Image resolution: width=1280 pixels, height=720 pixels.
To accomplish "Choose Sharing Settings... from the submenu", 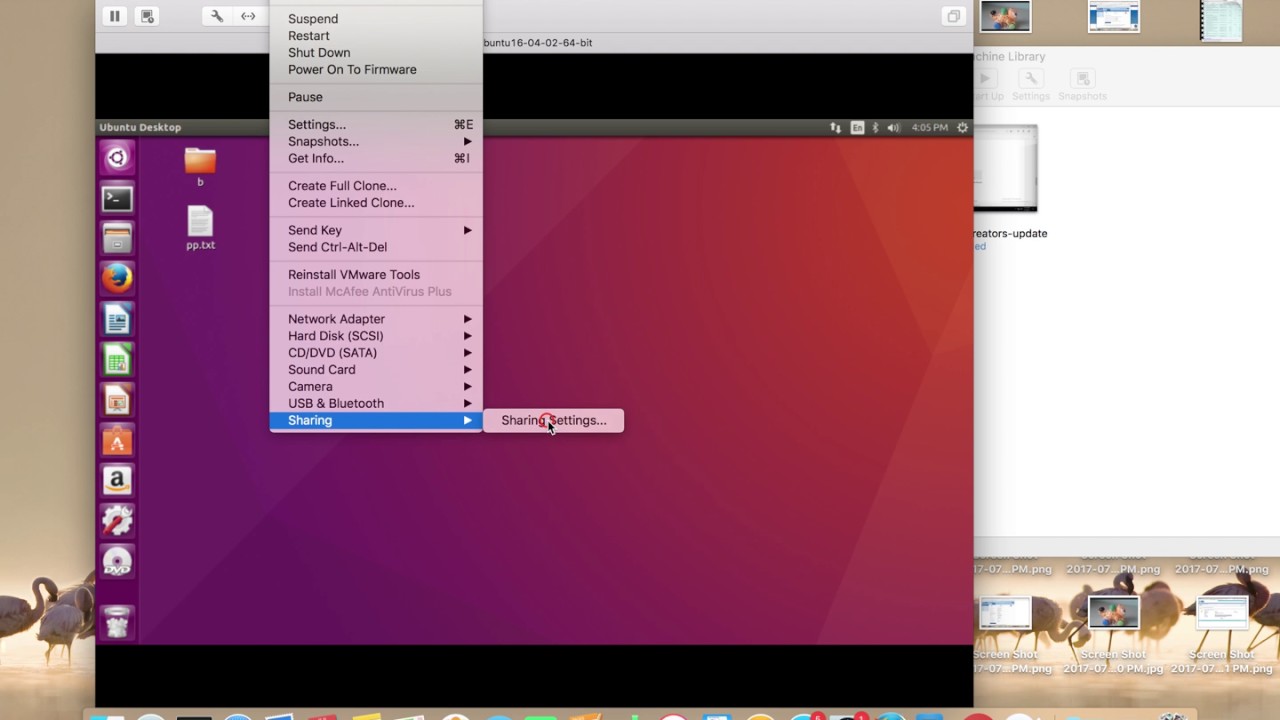I will click(553, 421).
